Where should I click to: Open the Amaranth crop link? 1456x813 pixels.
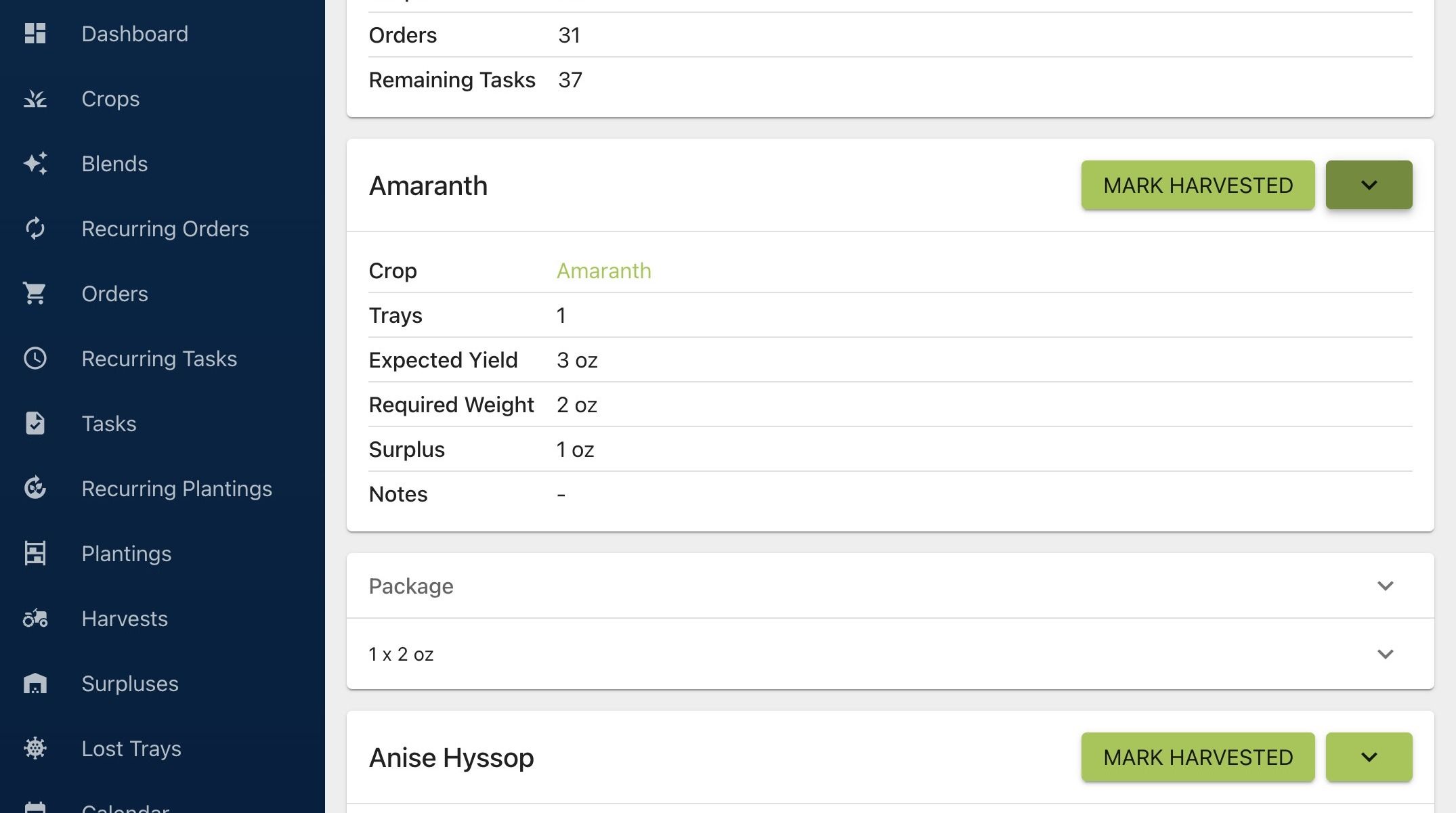(603, 271)
